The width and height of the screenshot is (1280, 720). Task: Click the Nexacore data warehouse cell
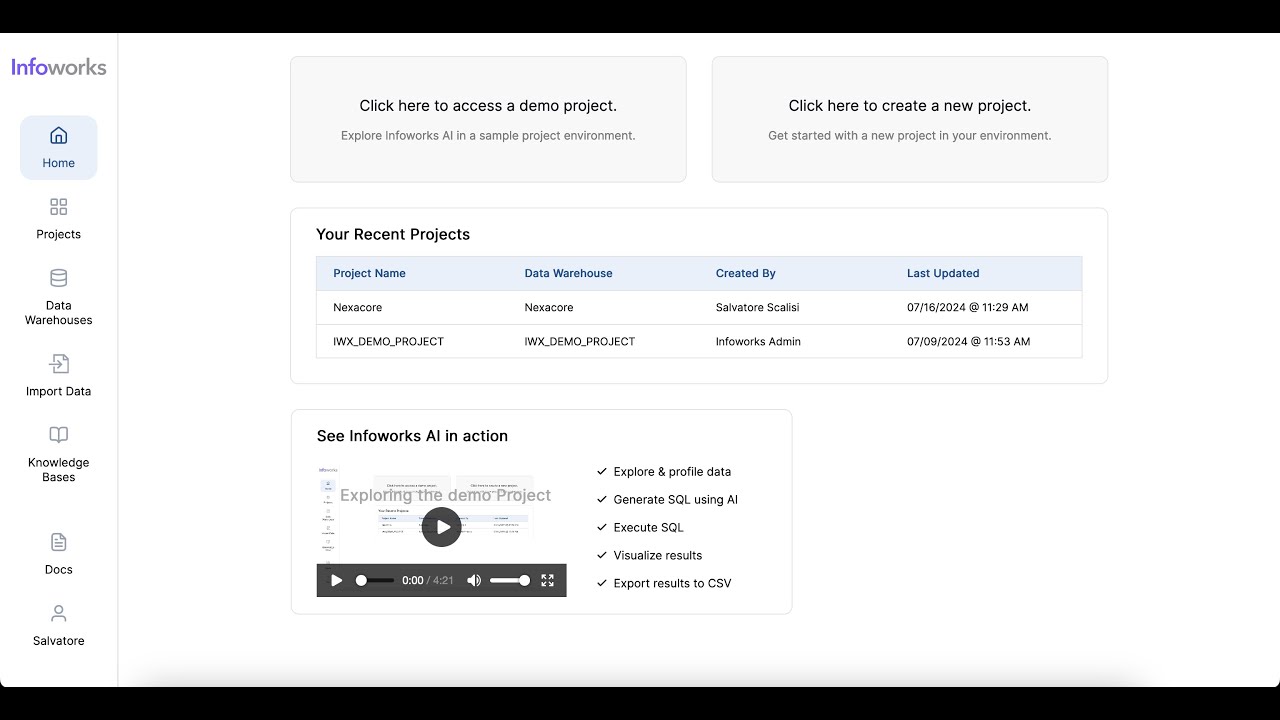[x=549, y=307]
